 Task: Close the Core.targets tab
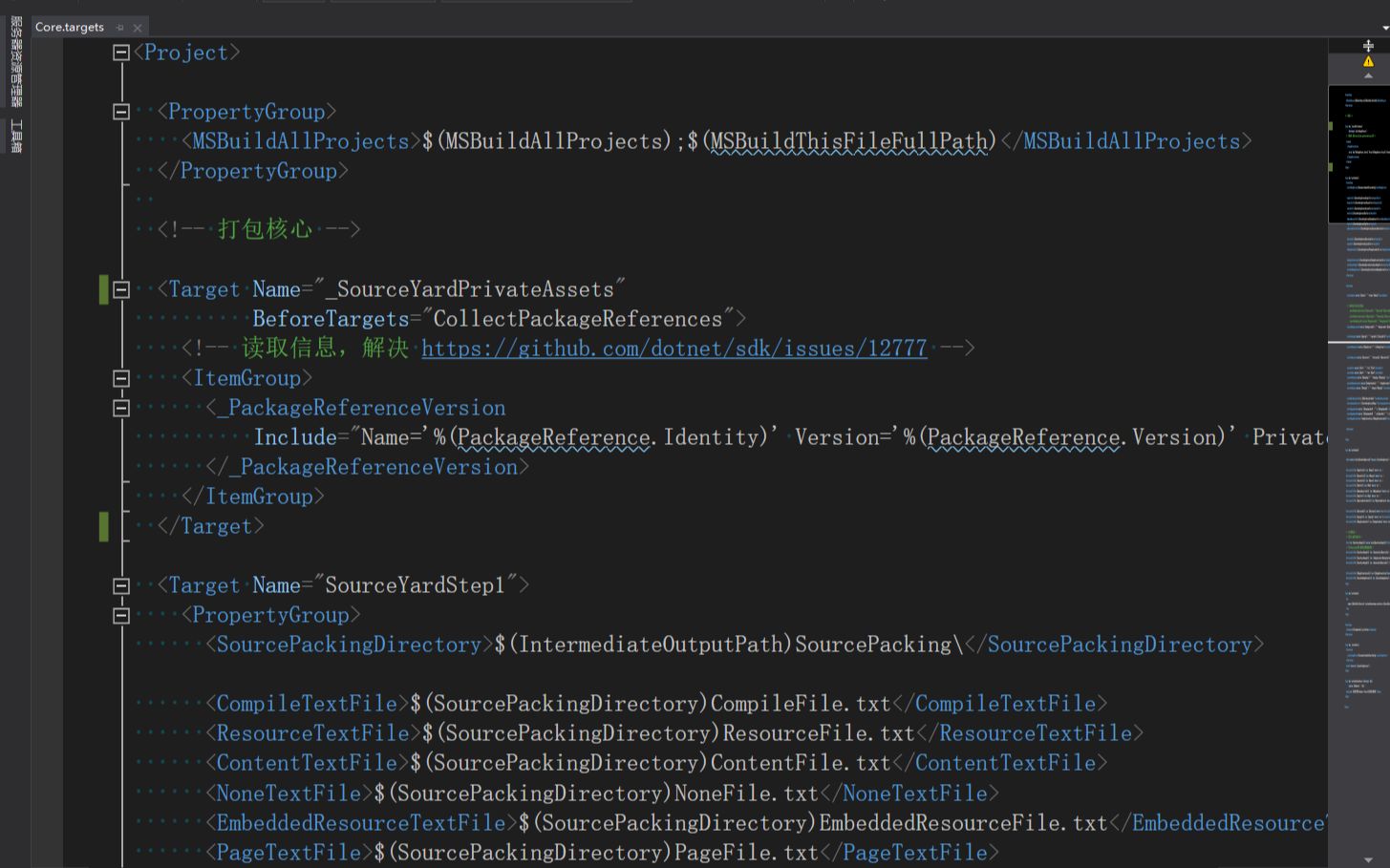[x=138, y=28]
